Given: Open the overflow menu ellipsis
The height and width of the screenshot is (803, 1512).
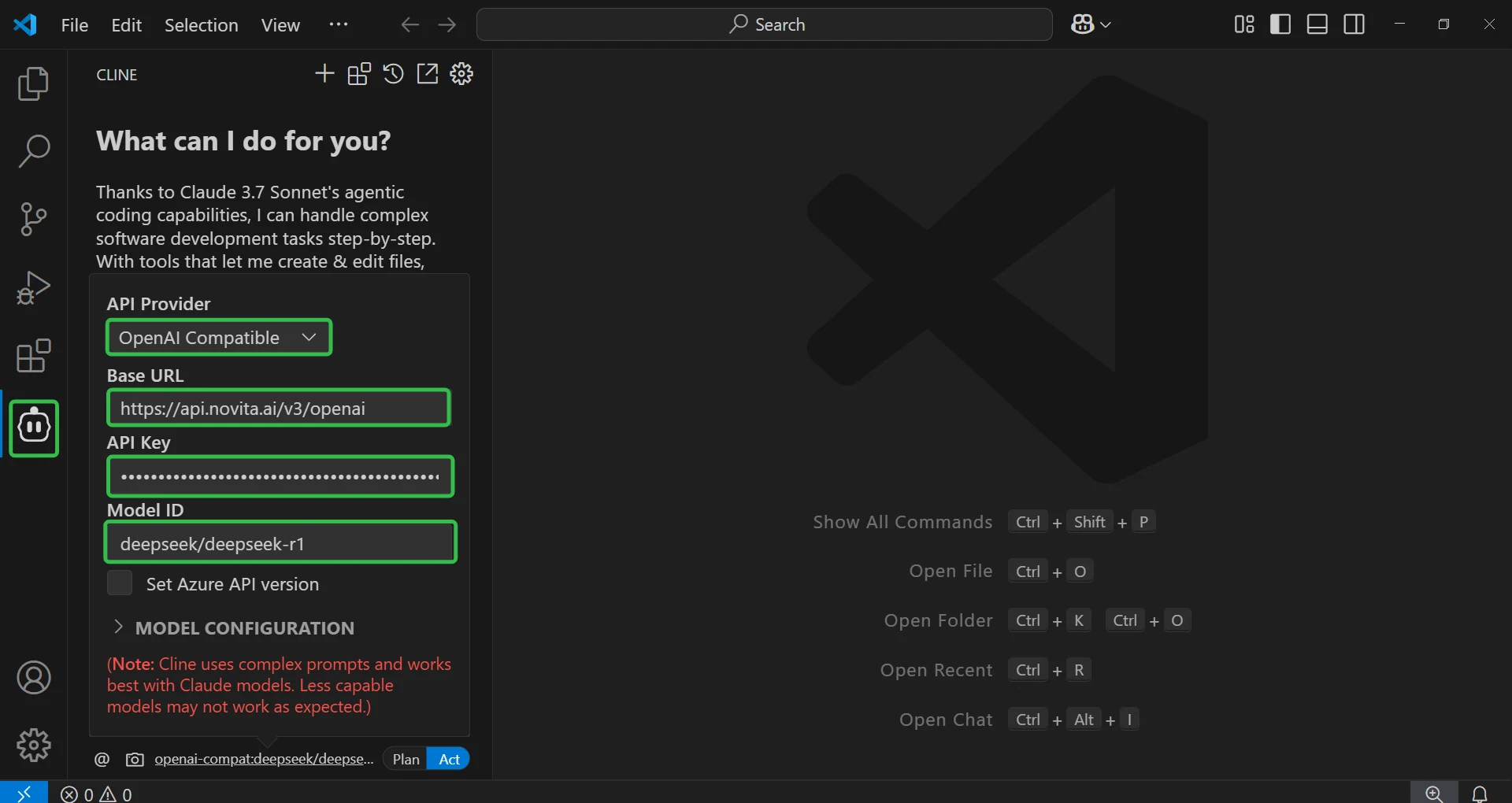Looking at the screenshot, I should [339, 24].
